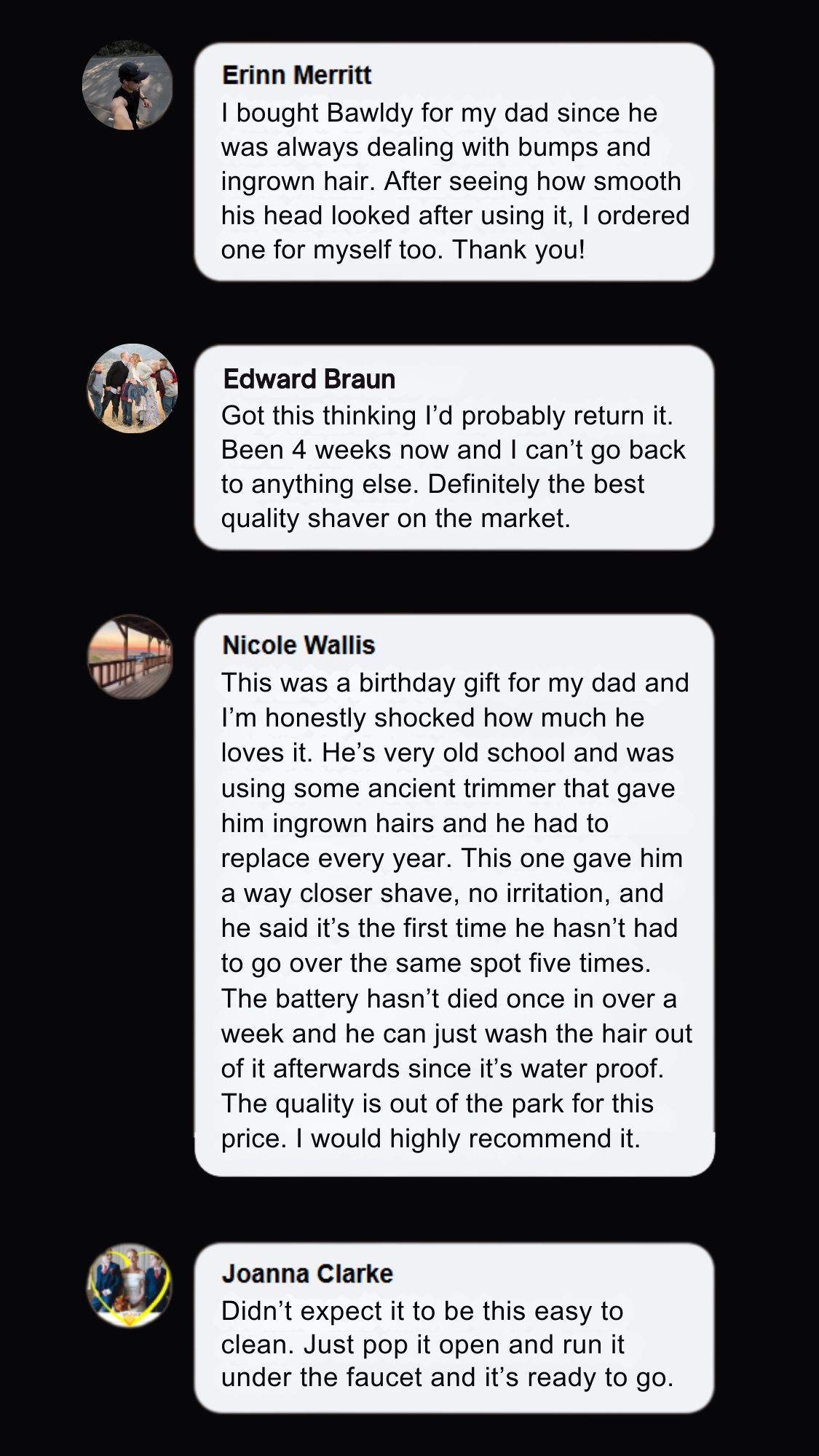Click "quality shaver on the market" text
This screenshot has height=1456, width=819.
pos(395,518)
